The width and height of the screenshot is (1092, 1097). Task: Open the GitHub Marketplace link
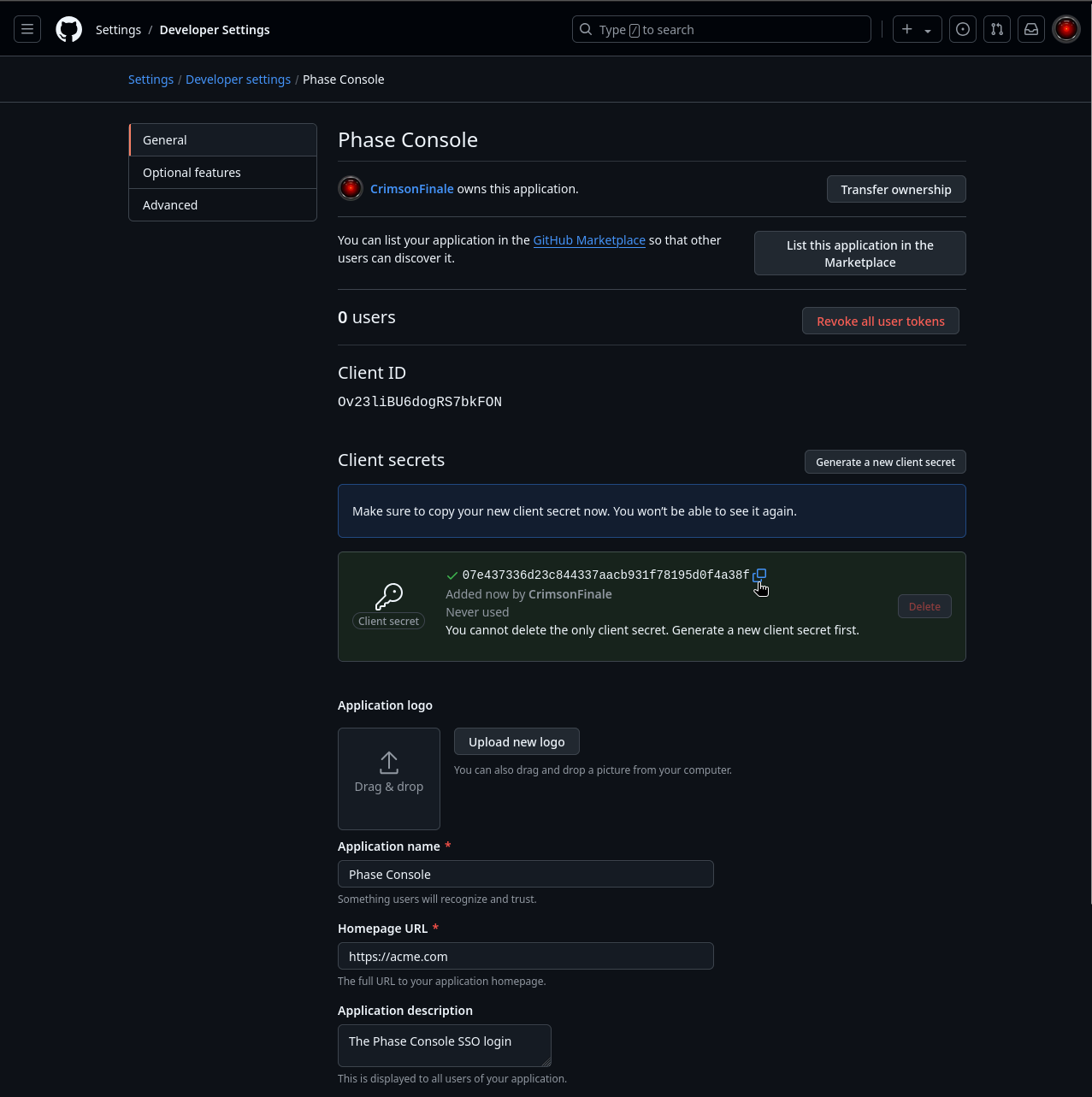click(589, 240)
